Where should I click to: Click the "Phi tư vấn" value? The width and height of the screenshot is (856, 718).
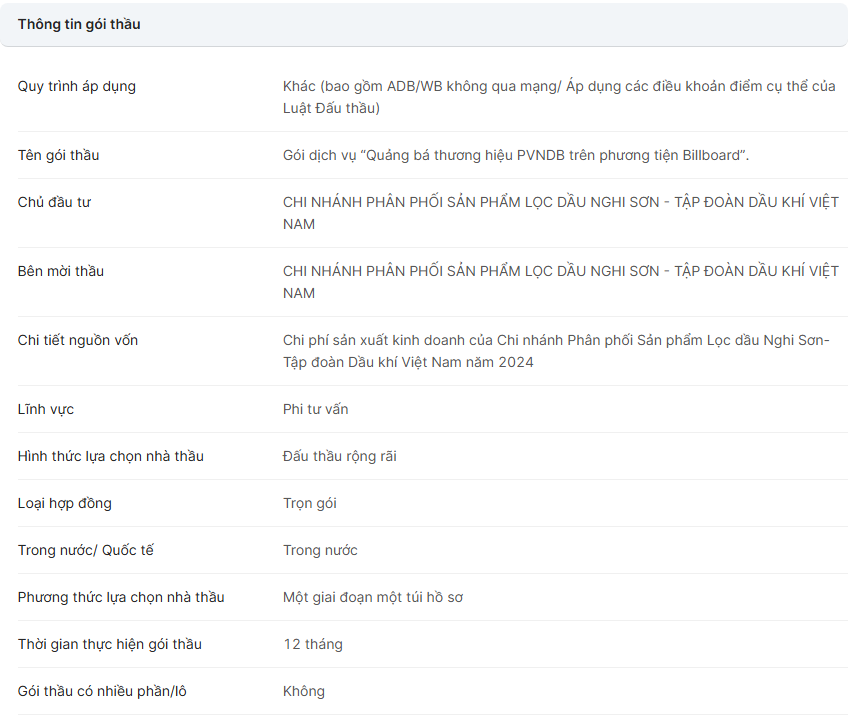point(316,409)
